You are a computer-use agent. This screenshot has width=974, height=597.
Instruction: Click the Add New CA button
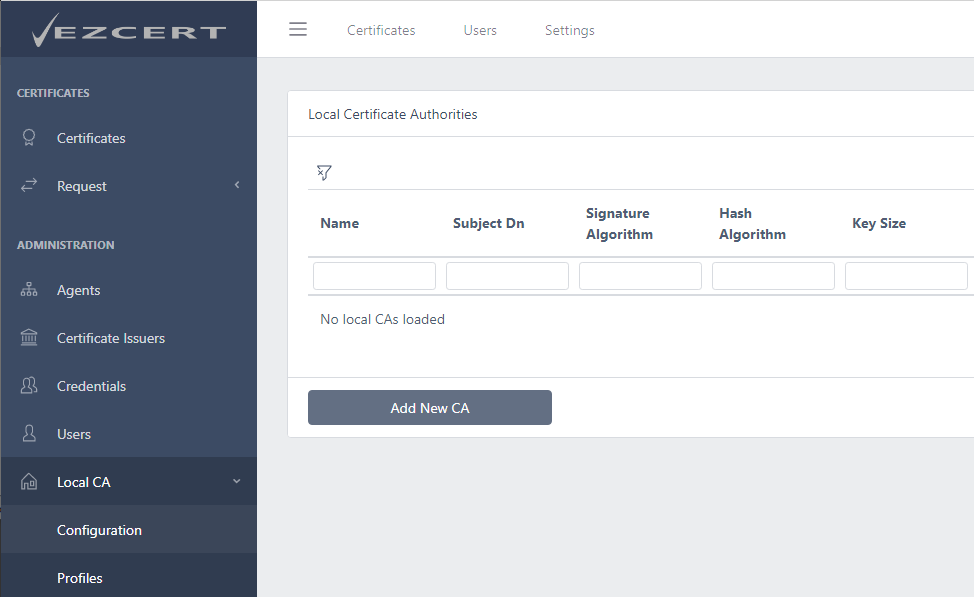[x=430, y=408]
